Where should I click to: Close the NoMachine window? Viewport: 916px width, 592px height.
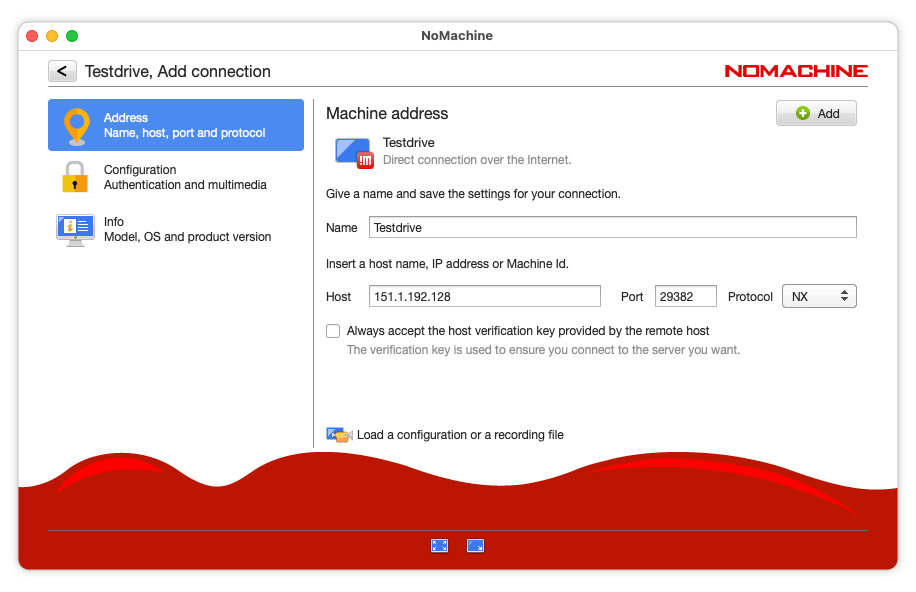pos(33,36)
